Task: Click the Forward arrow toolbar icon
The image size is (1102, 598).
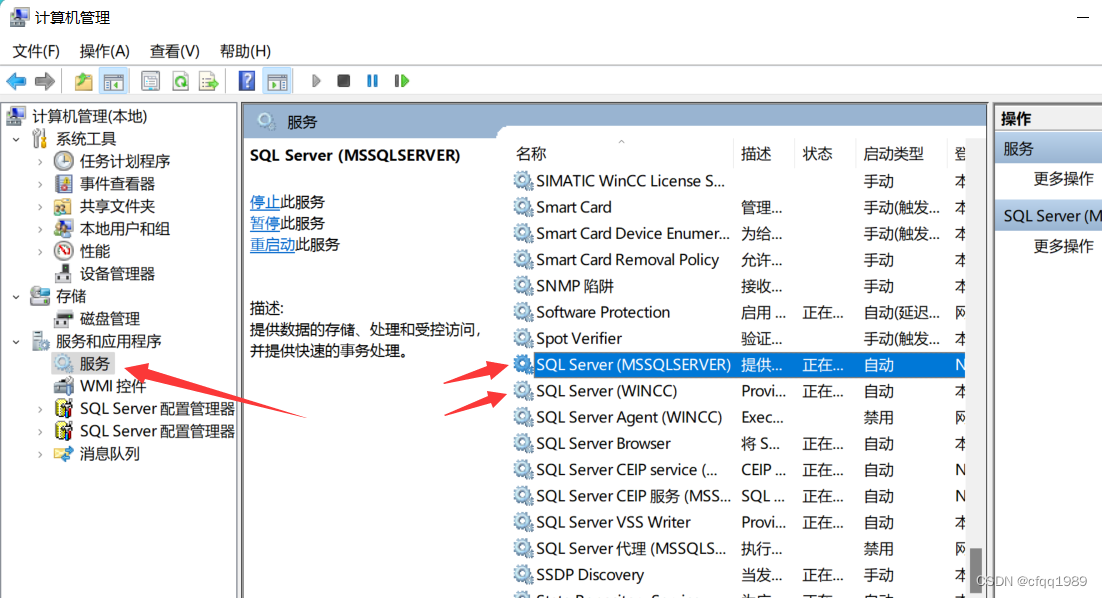Action: point(45,82)
